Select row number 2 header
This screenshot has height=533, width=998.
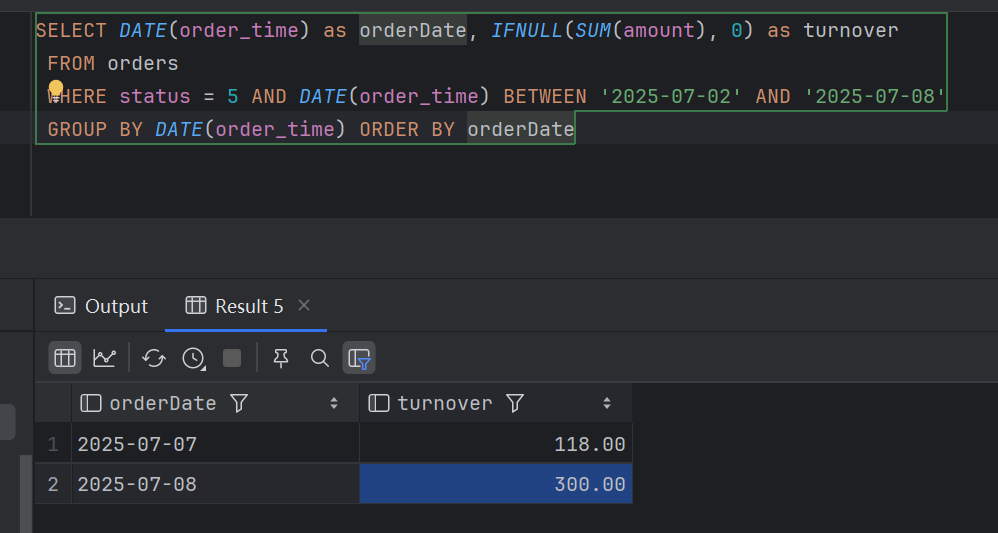click(53, 485)
